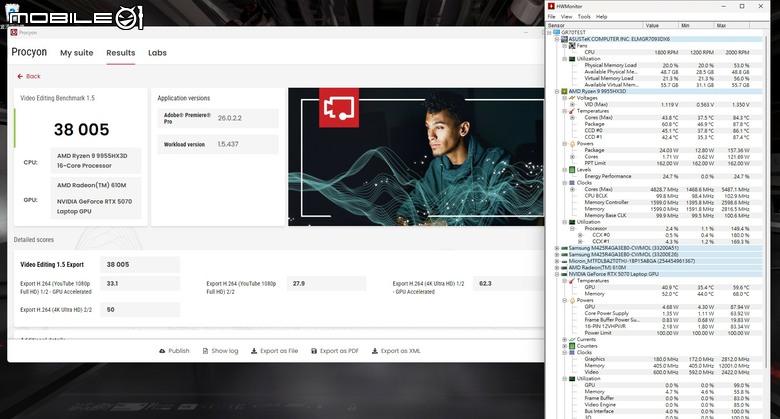Open the View menu in HWMonitor
This screenshot has height=419, width=780.
point(567,16)
